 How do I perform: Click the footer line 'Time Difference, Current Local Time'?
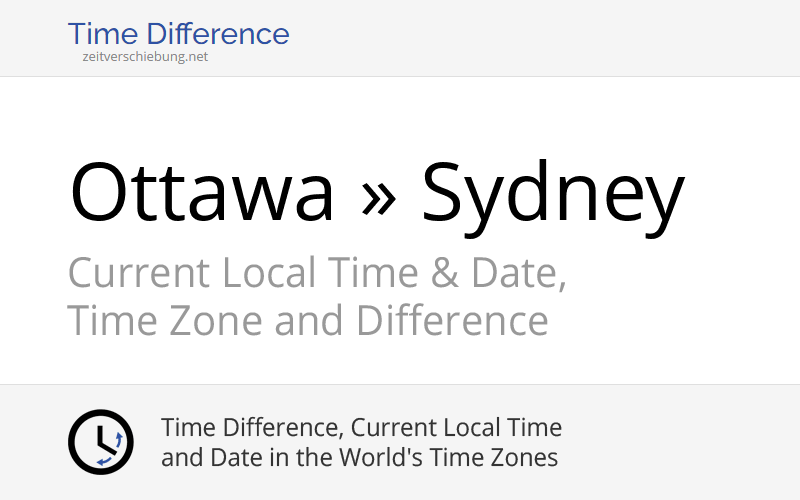361,428
